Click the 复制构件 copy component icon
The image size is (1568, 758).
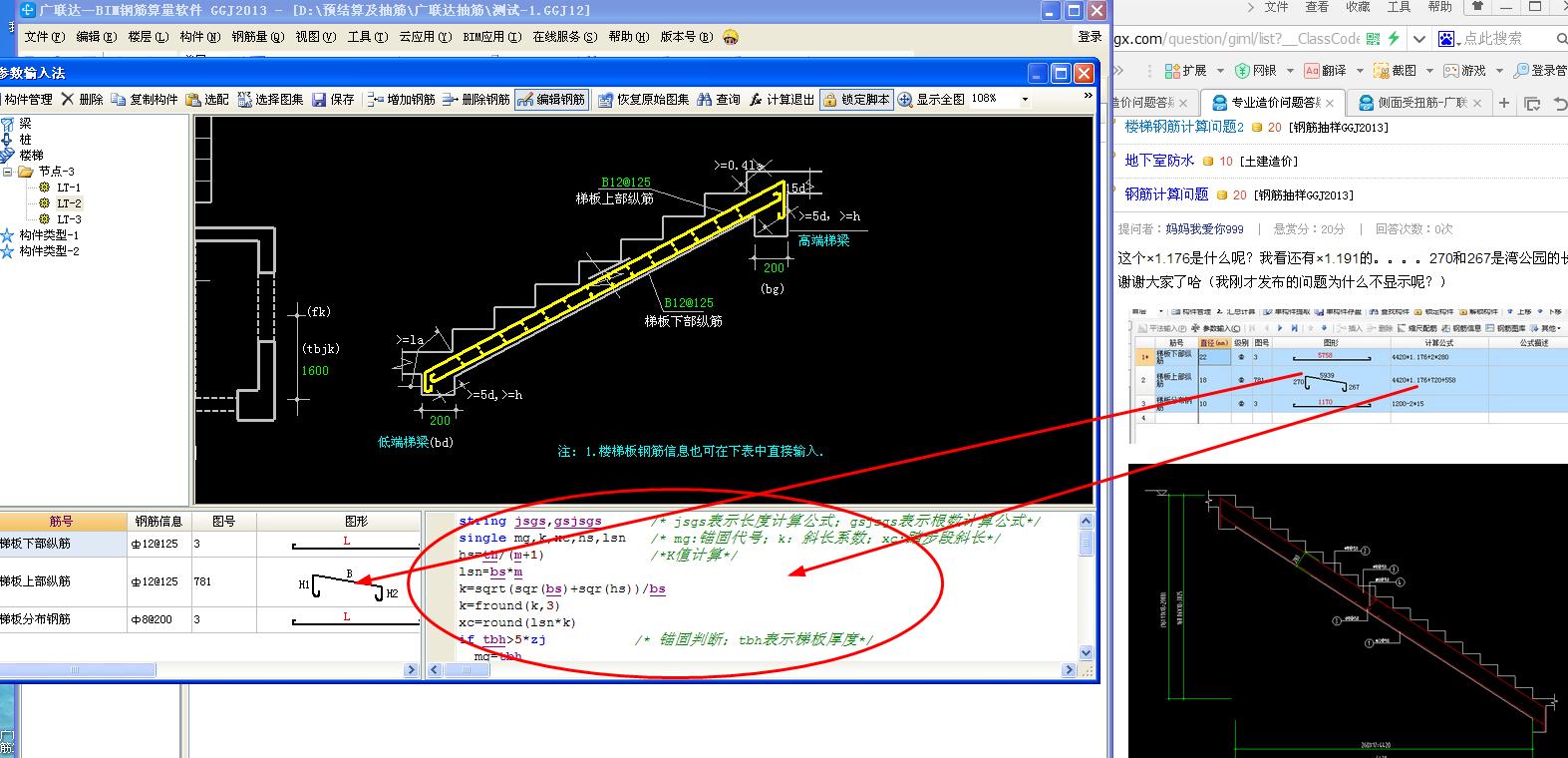(119, 99)
